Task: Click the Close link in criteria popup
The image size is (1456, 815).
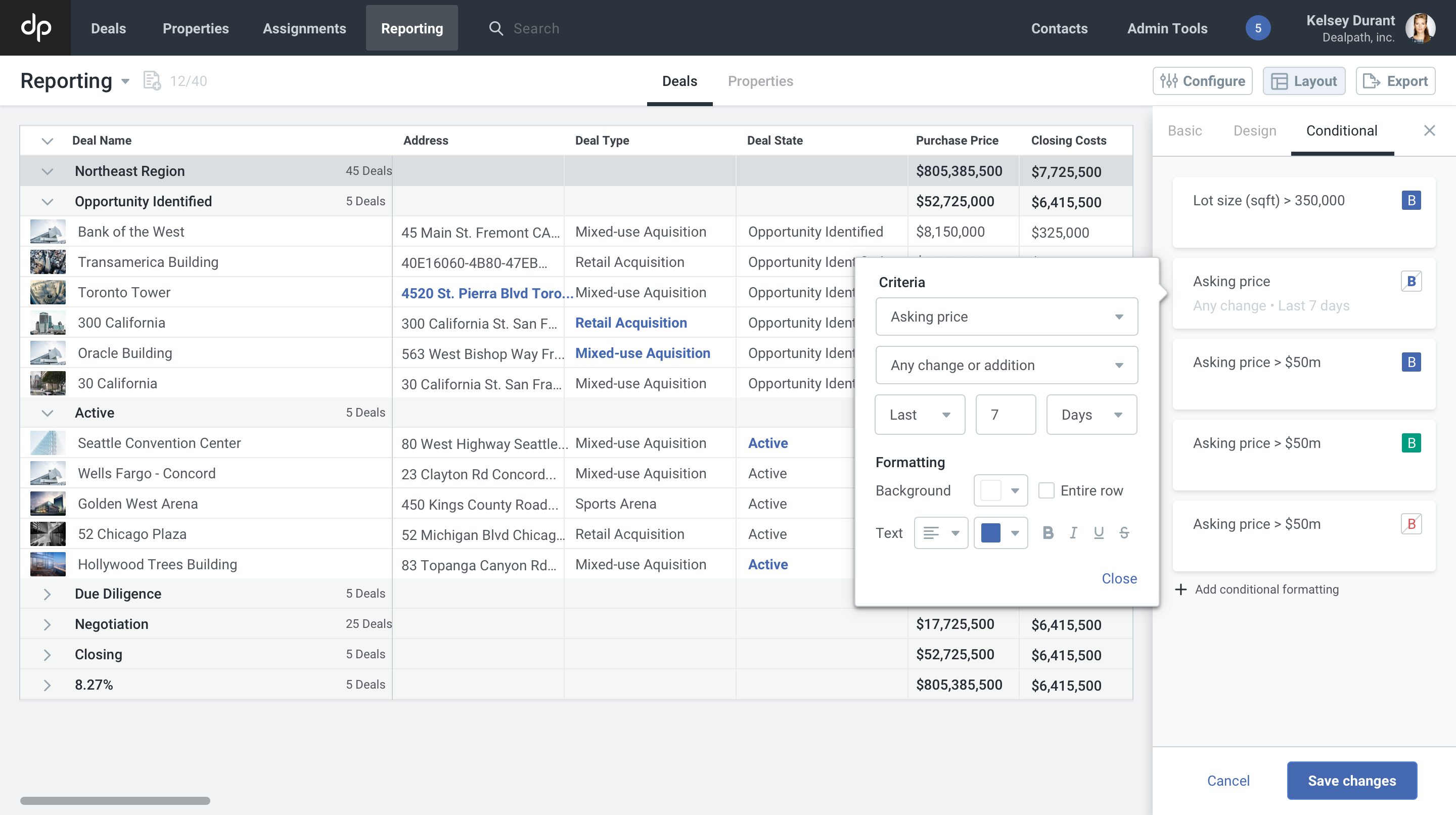Action: pos(1119,578)
